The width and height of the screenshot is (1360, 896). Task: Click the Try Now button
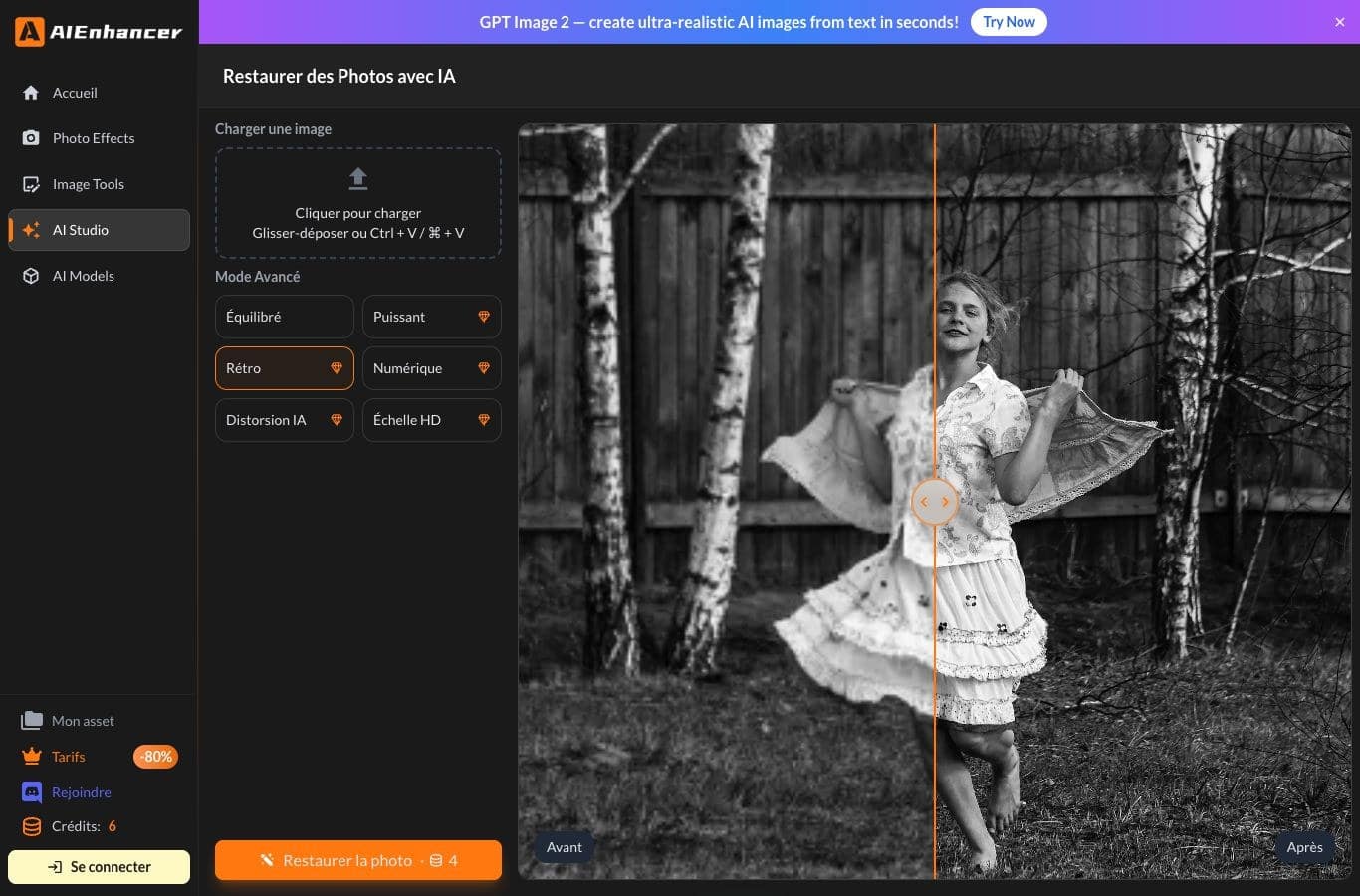(1009, 22)
